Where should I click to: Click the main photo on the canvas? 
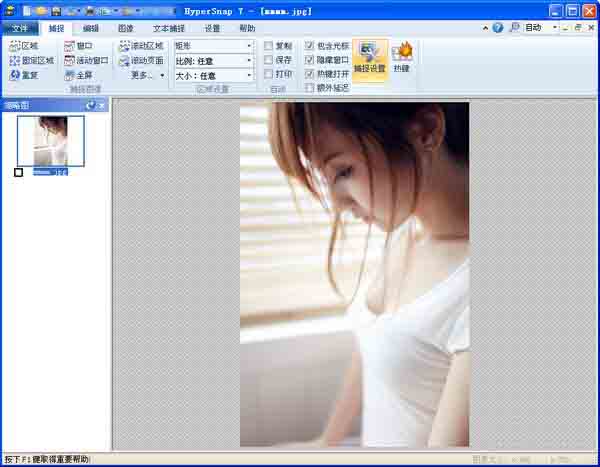[354, 274]
